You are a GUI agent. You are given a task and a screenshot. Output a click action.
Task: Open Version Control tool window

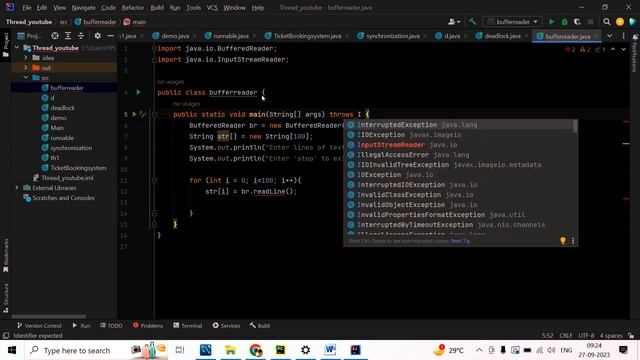[x=40, y=325]
